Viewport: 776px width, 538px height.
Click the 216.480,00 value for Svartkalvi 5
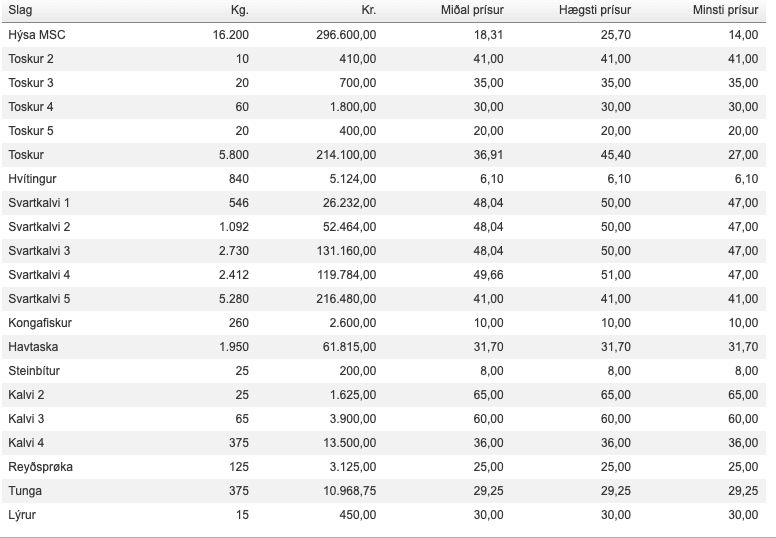[346, 299]
